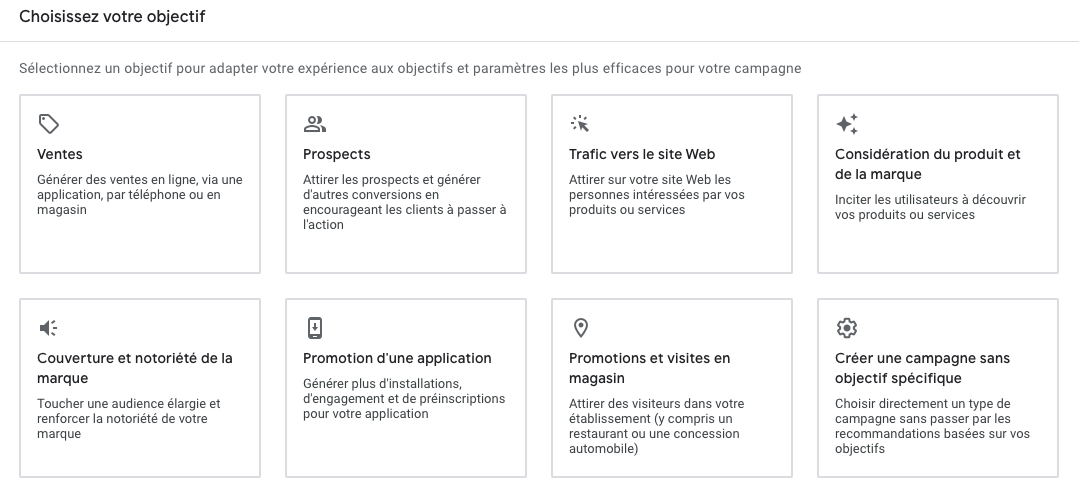Image resolution: width=1079 pixels, height=501 pixels.
Task: Click the price tag icon for Ventes
Action: 49,124
